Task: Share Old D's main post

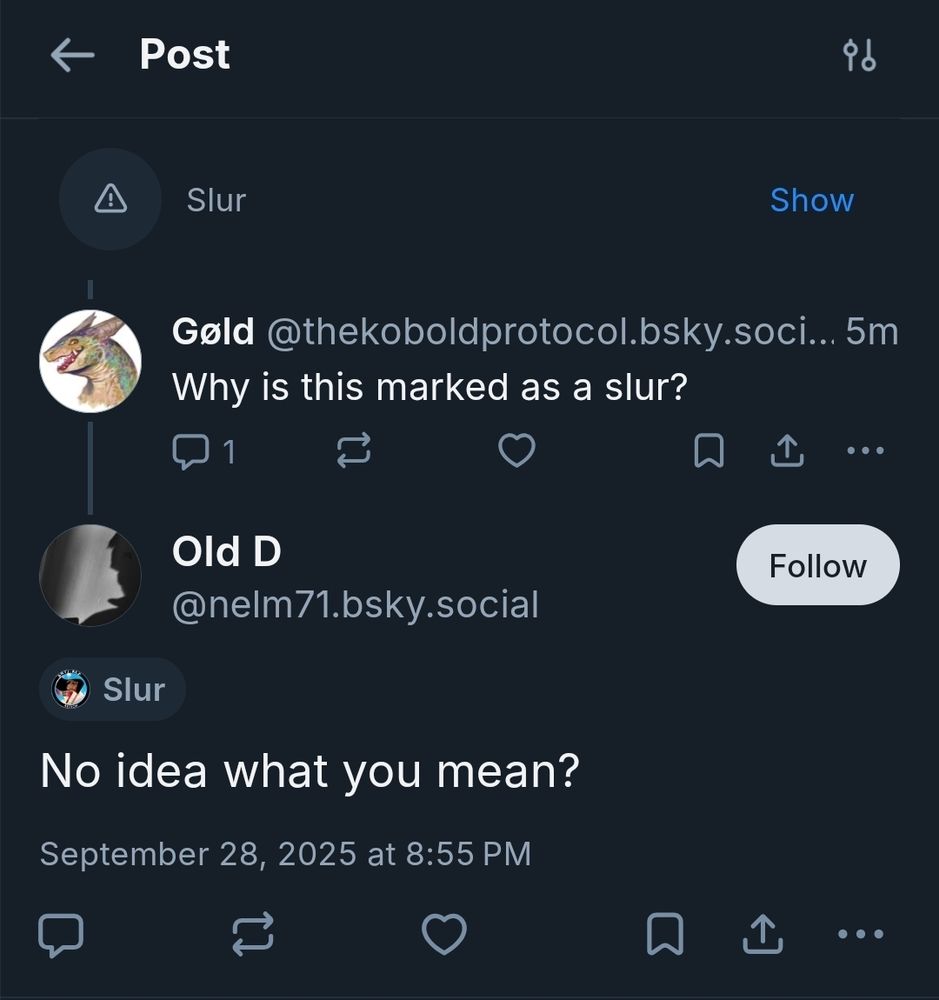Action: coord(762,935)
